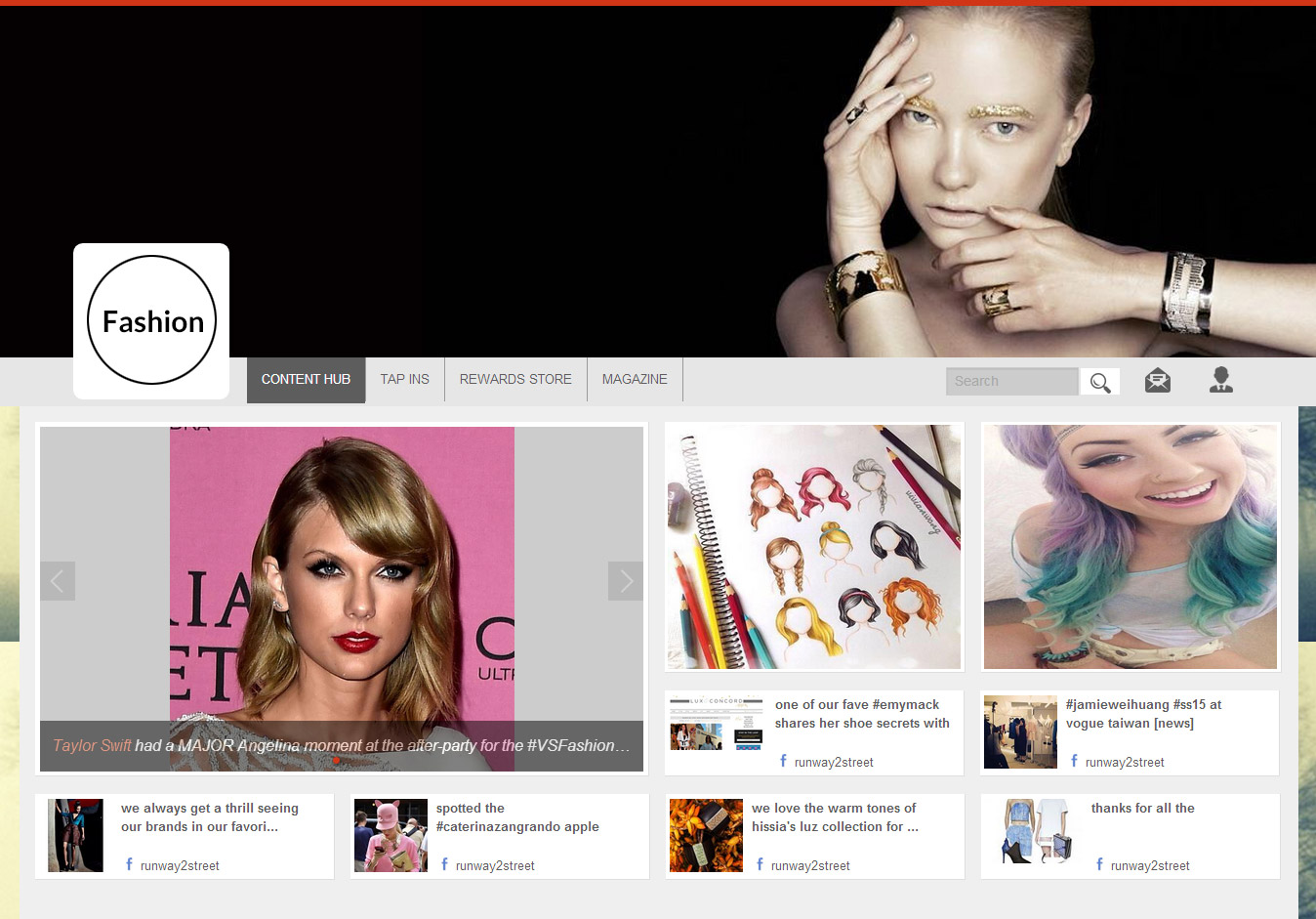Click runway2street under #emymack post
The height and width of the screenshot is (919, 1316).
[x=834, y=763]
